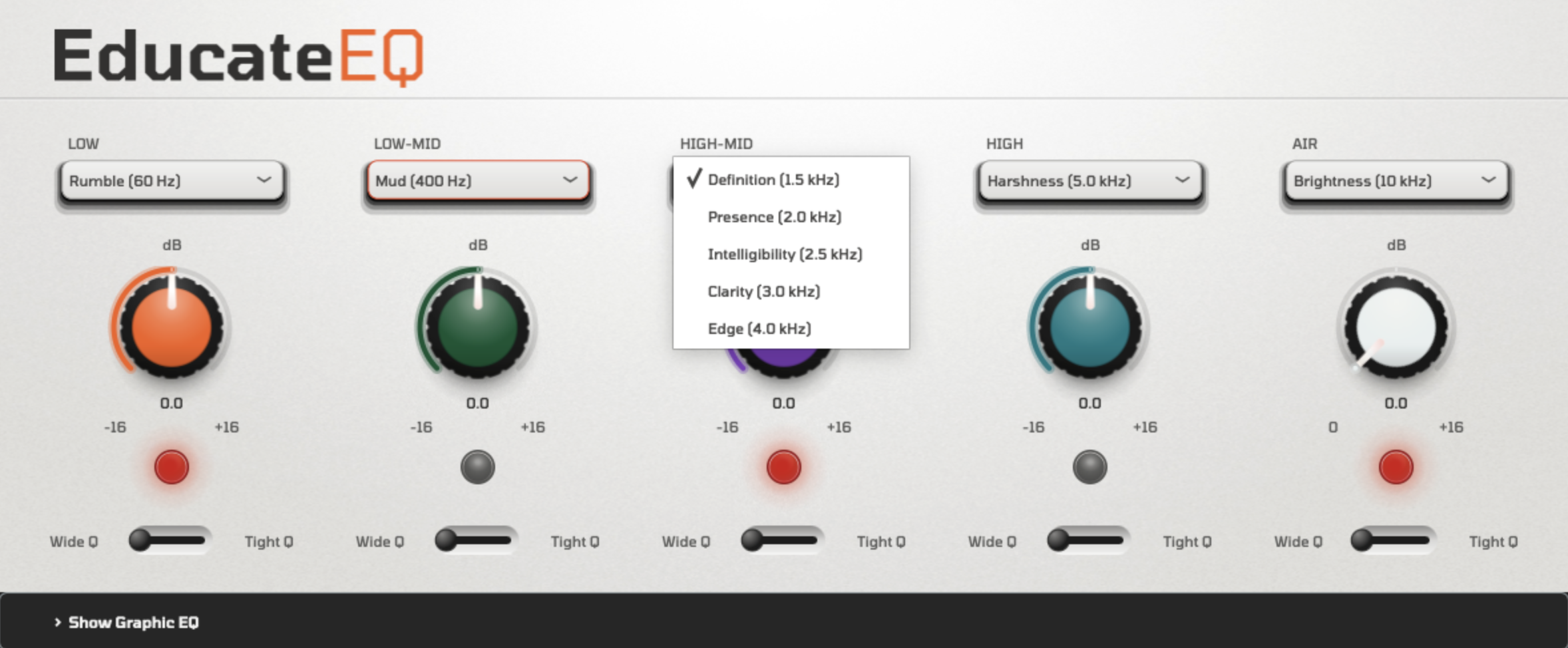Click the HIGH band 0.0 gain value
The image size is (1568, 648).
[1089, 403]
